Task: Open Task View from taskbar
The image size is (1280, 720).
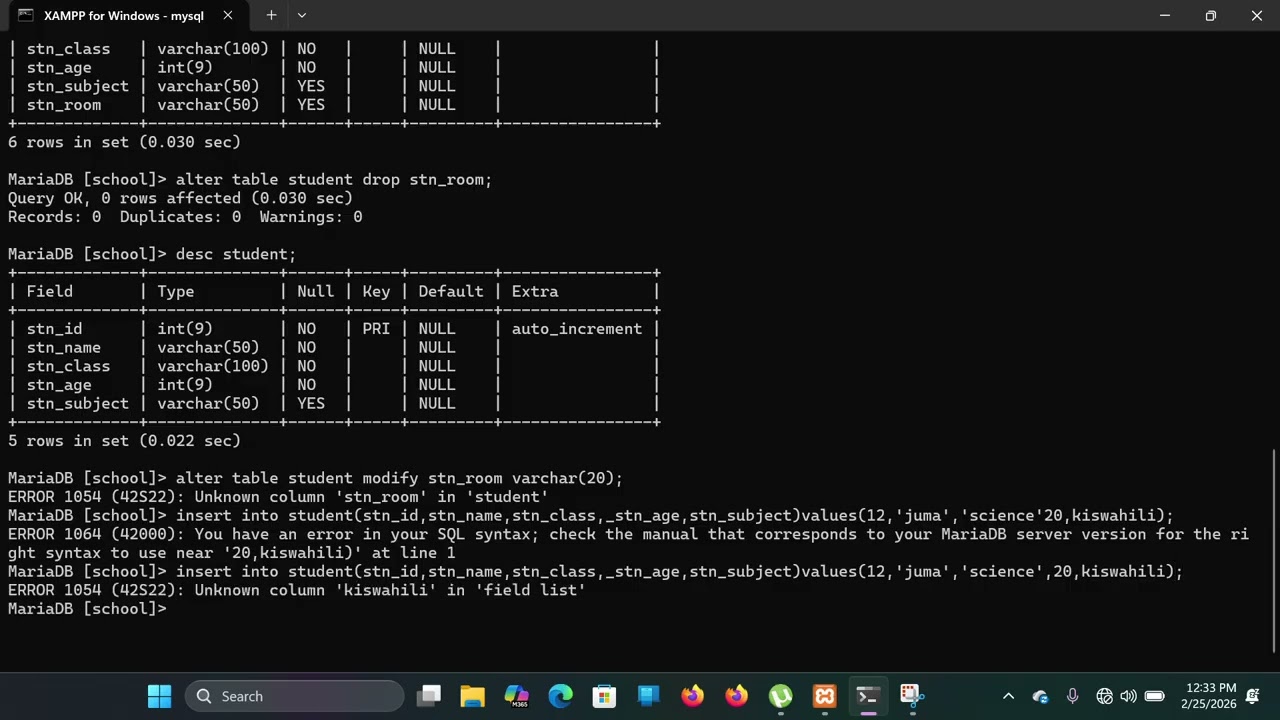Action: coord(429,696)
